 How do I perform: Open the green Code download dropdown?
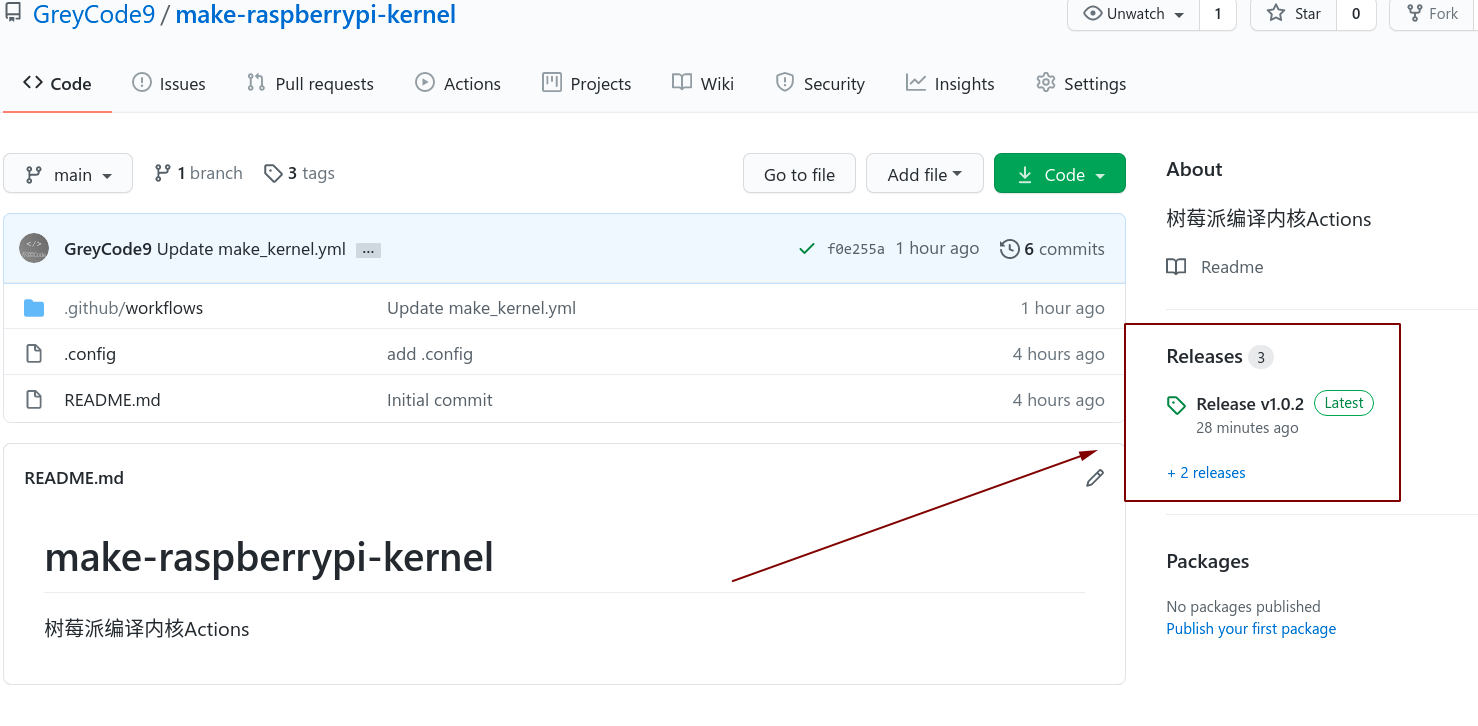[1060, 174]
